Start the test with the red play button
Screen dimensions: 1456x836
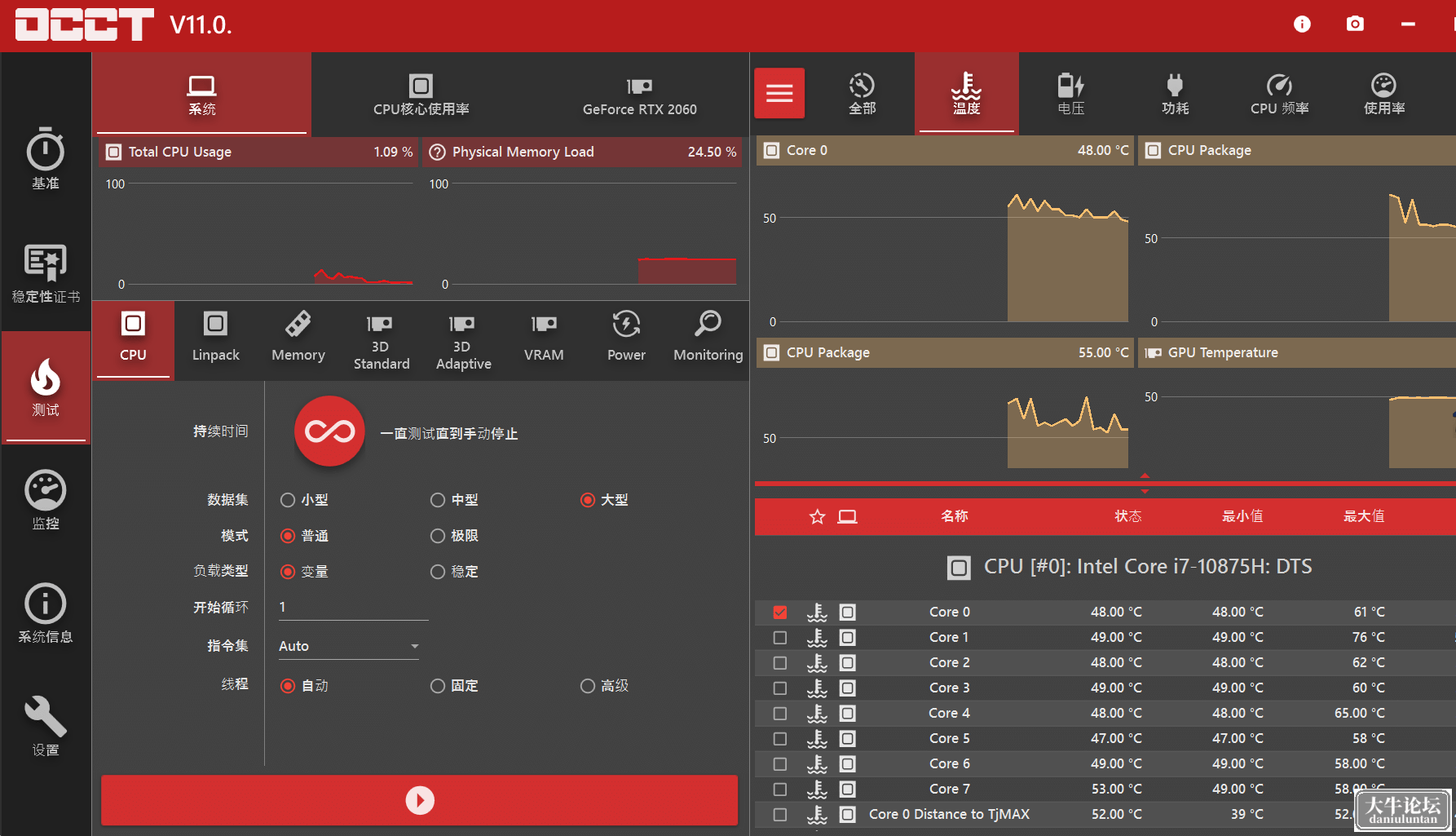pos(420,800)
